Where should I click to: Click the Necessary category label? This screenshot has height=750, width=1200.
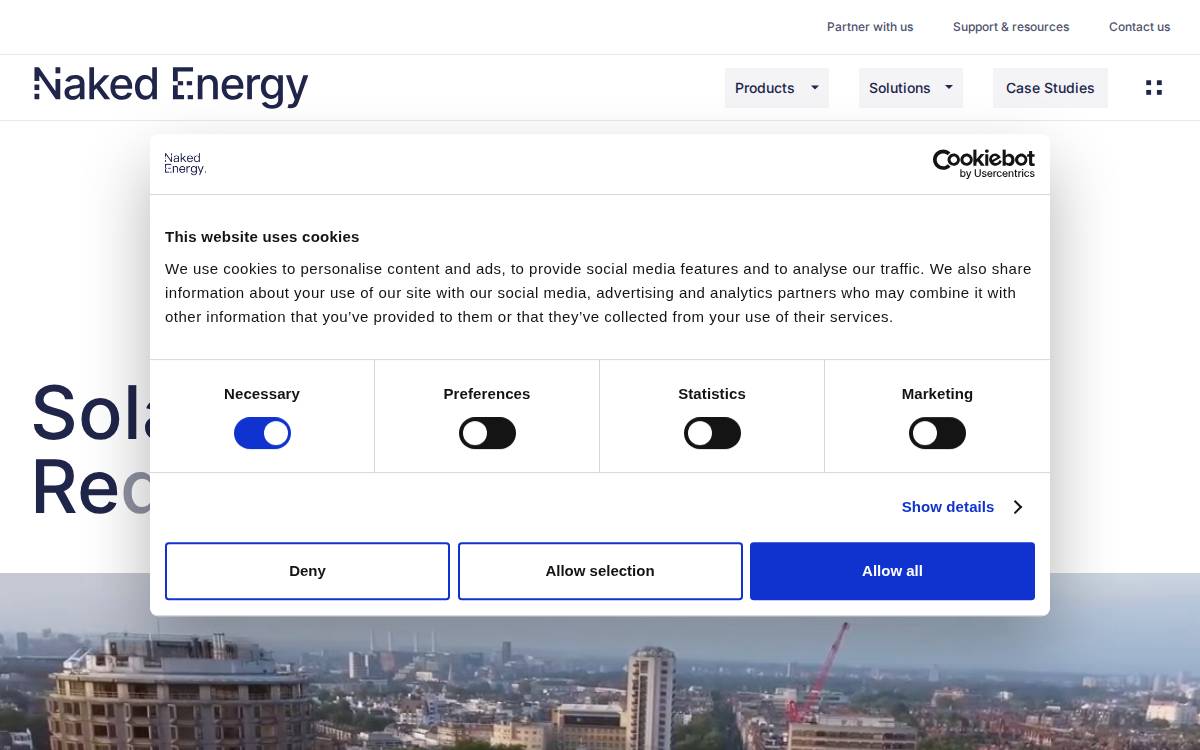pyautogui.click(x=262, y=394)
